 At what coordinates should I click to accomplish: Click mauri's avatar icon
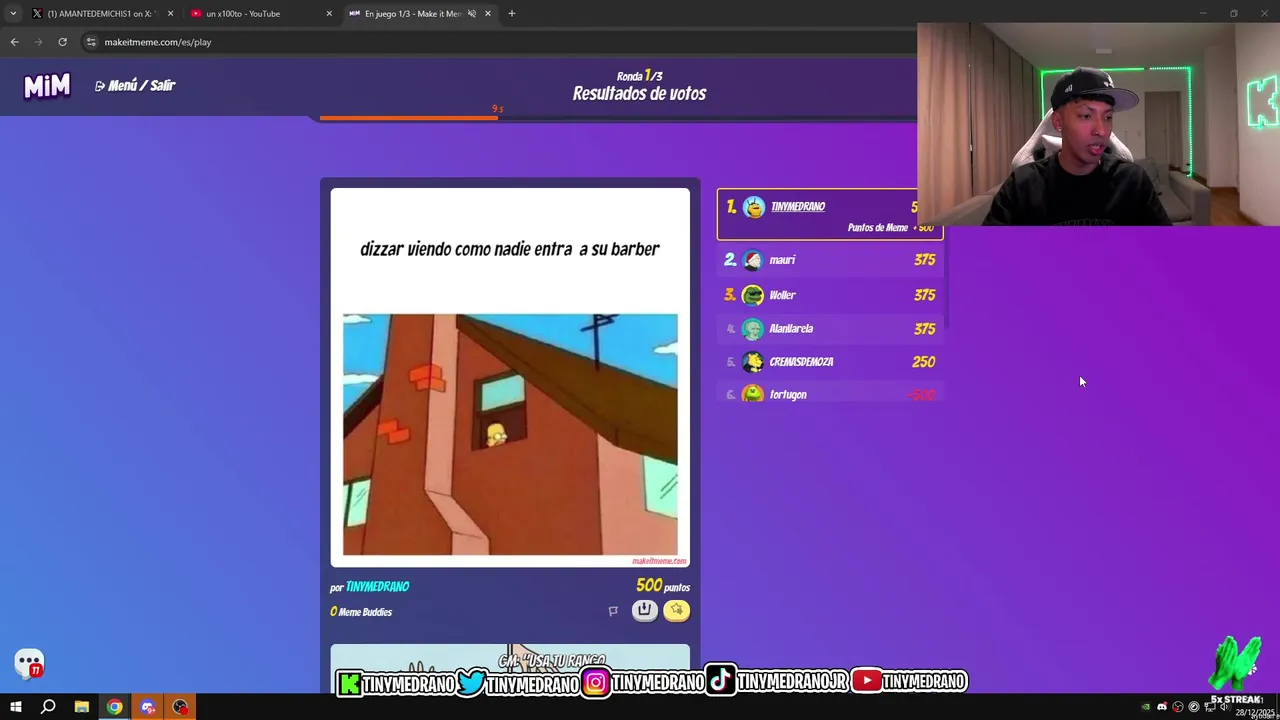[x=753, y=260]
